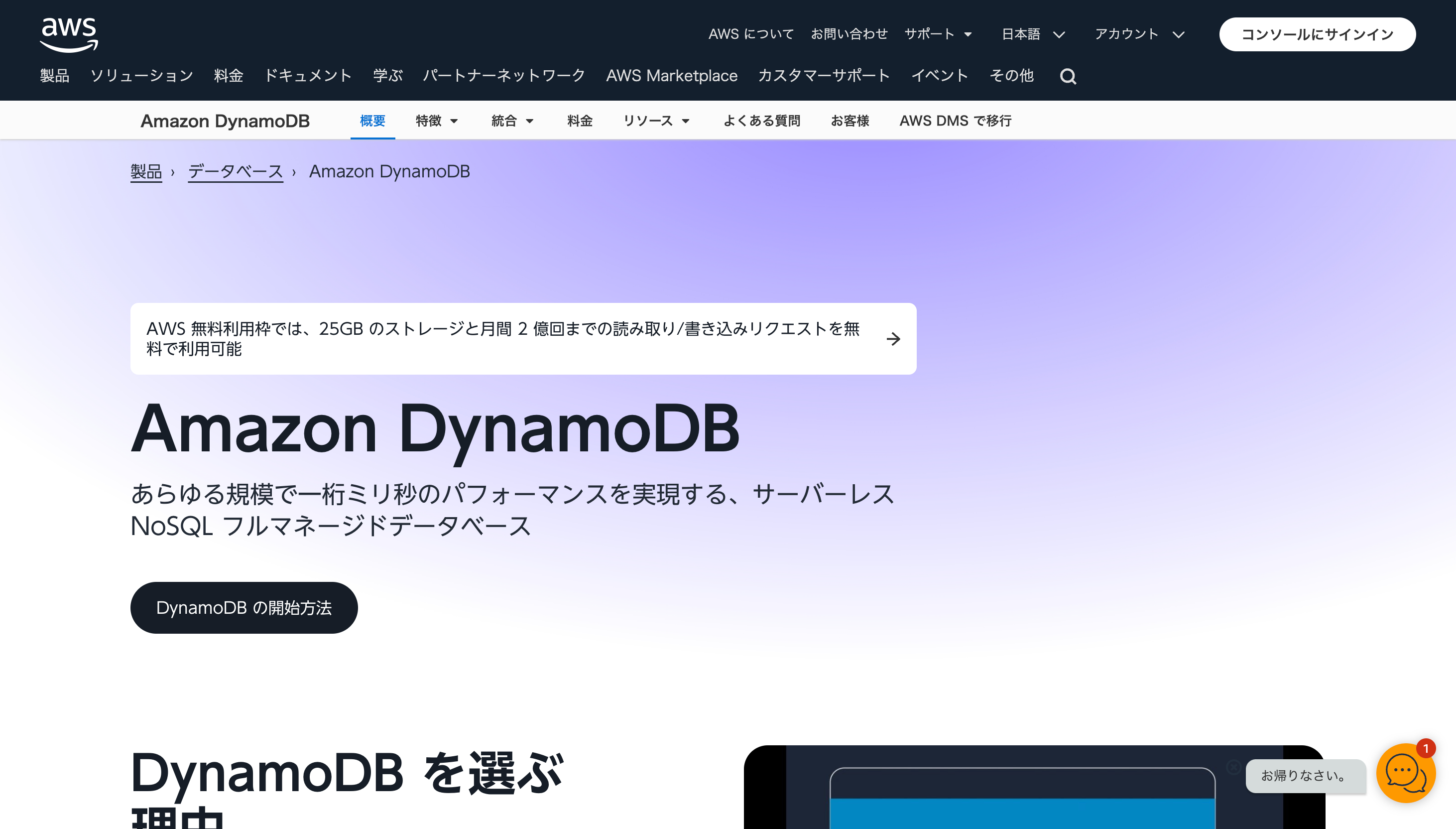Viewport: 1456px width, 829px height.
Task: Open the ソリューション menu
Action: coord(142,76)
